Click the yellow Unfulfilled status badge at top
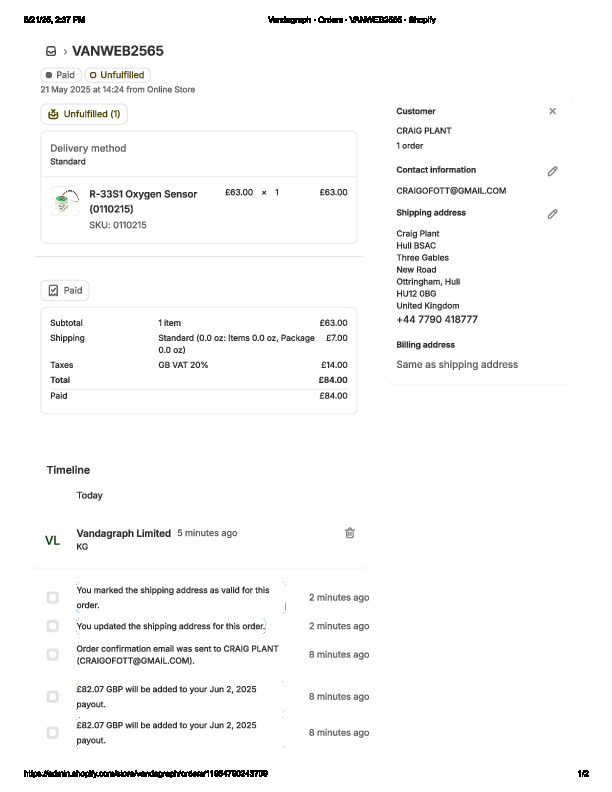This screenshot has height=792, width=612. point(117,75)
